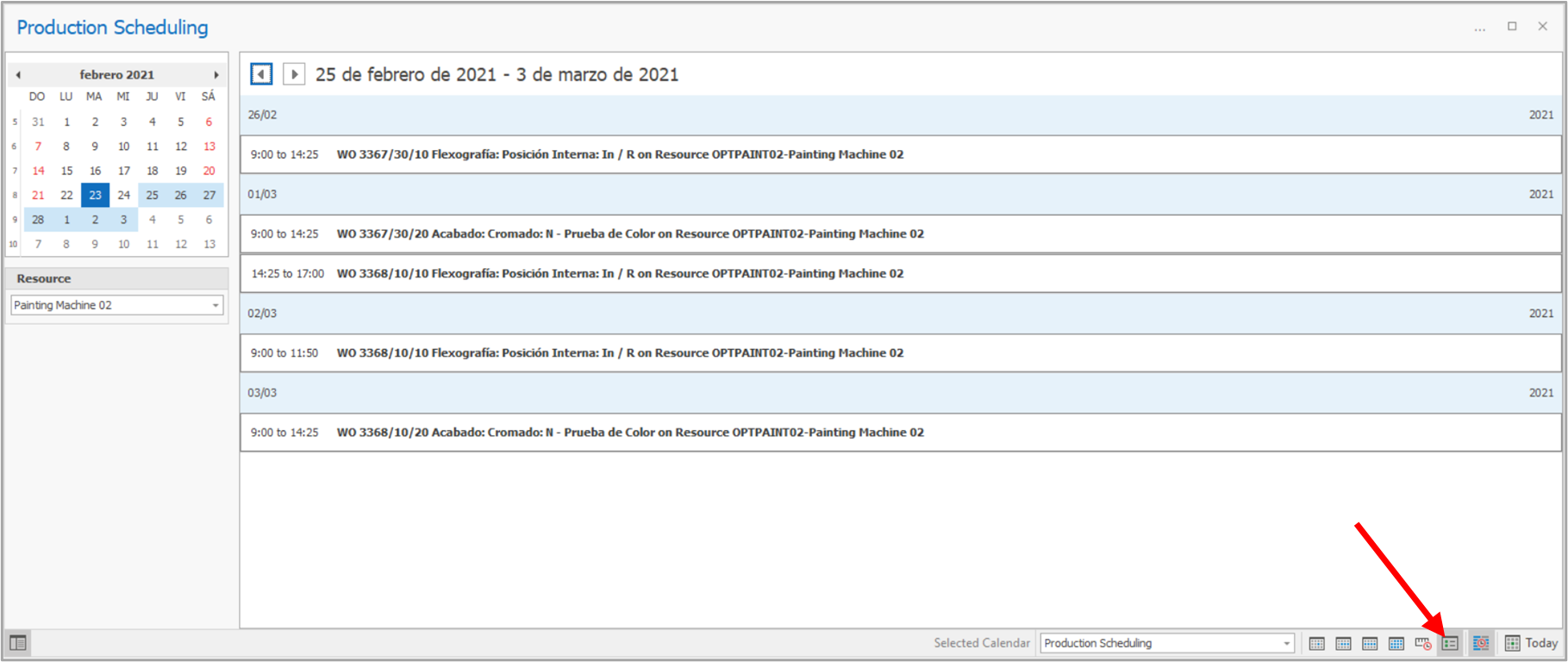Switch to Month view icon

pyautogui.click(x=1396, y=643)
